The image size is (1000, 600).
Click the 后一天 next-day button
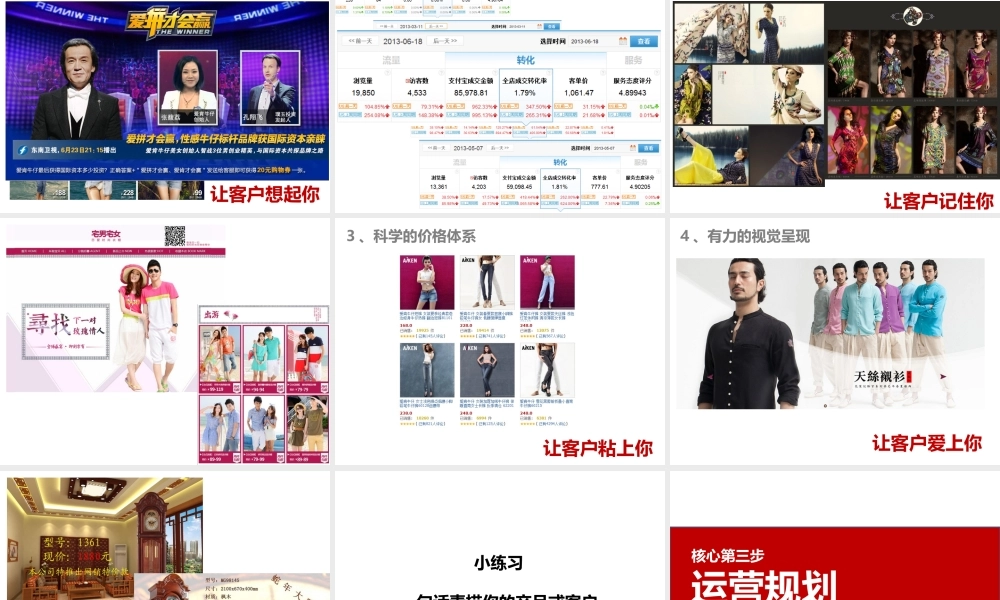444,40
